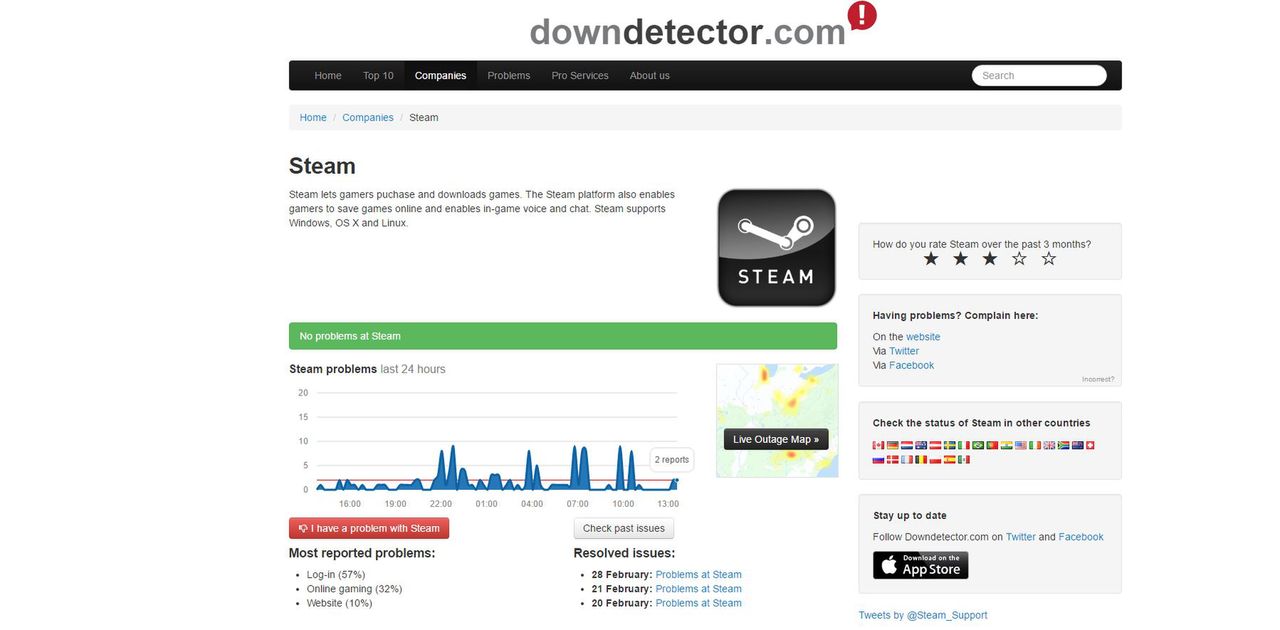Open the Top 10 menu item
Screen dimensions: 1280x630
(x=378, y=75)
